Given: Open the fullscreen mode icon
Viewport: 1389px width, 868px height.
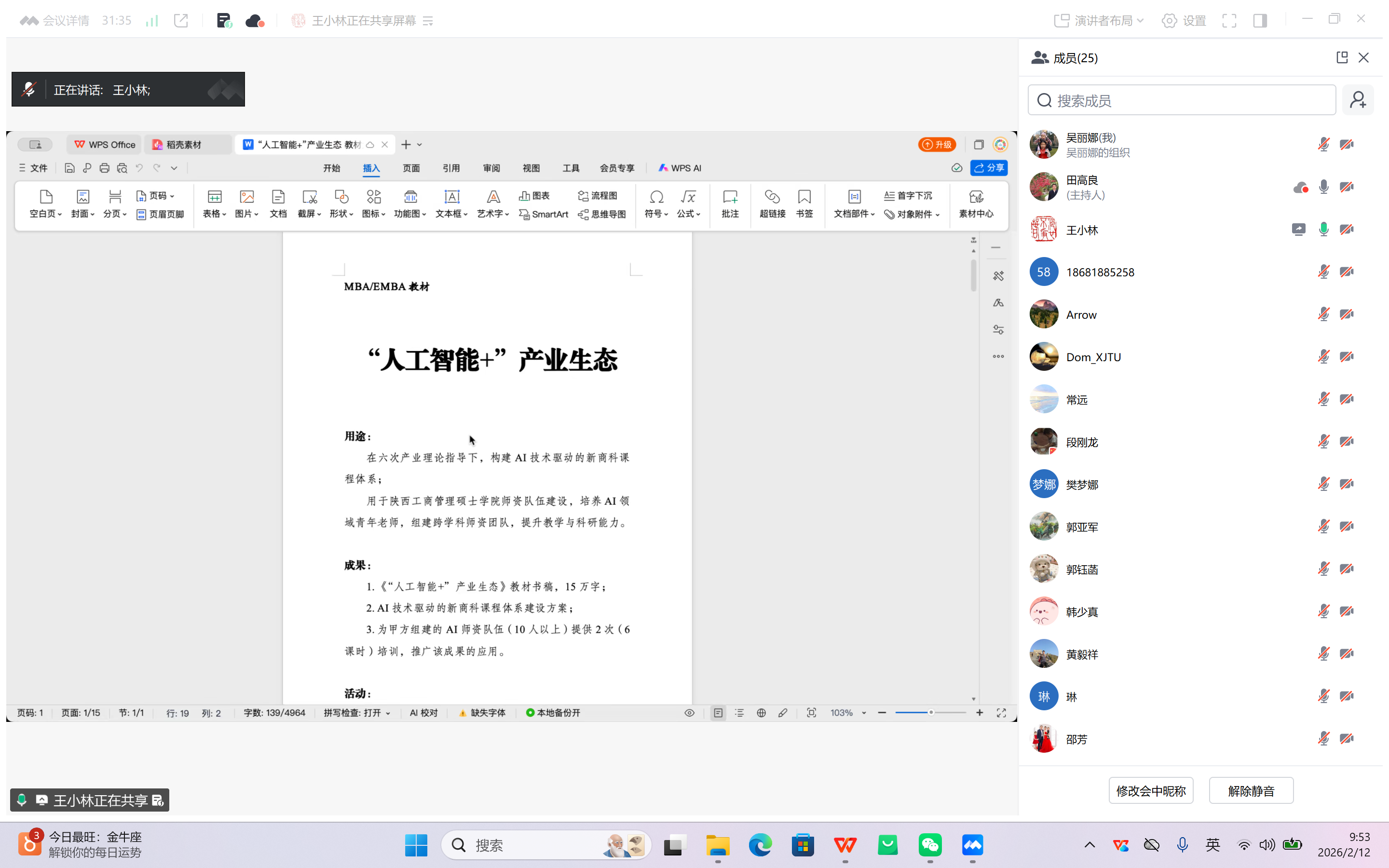Looking at the screenshot, I should click(1229, 21).
